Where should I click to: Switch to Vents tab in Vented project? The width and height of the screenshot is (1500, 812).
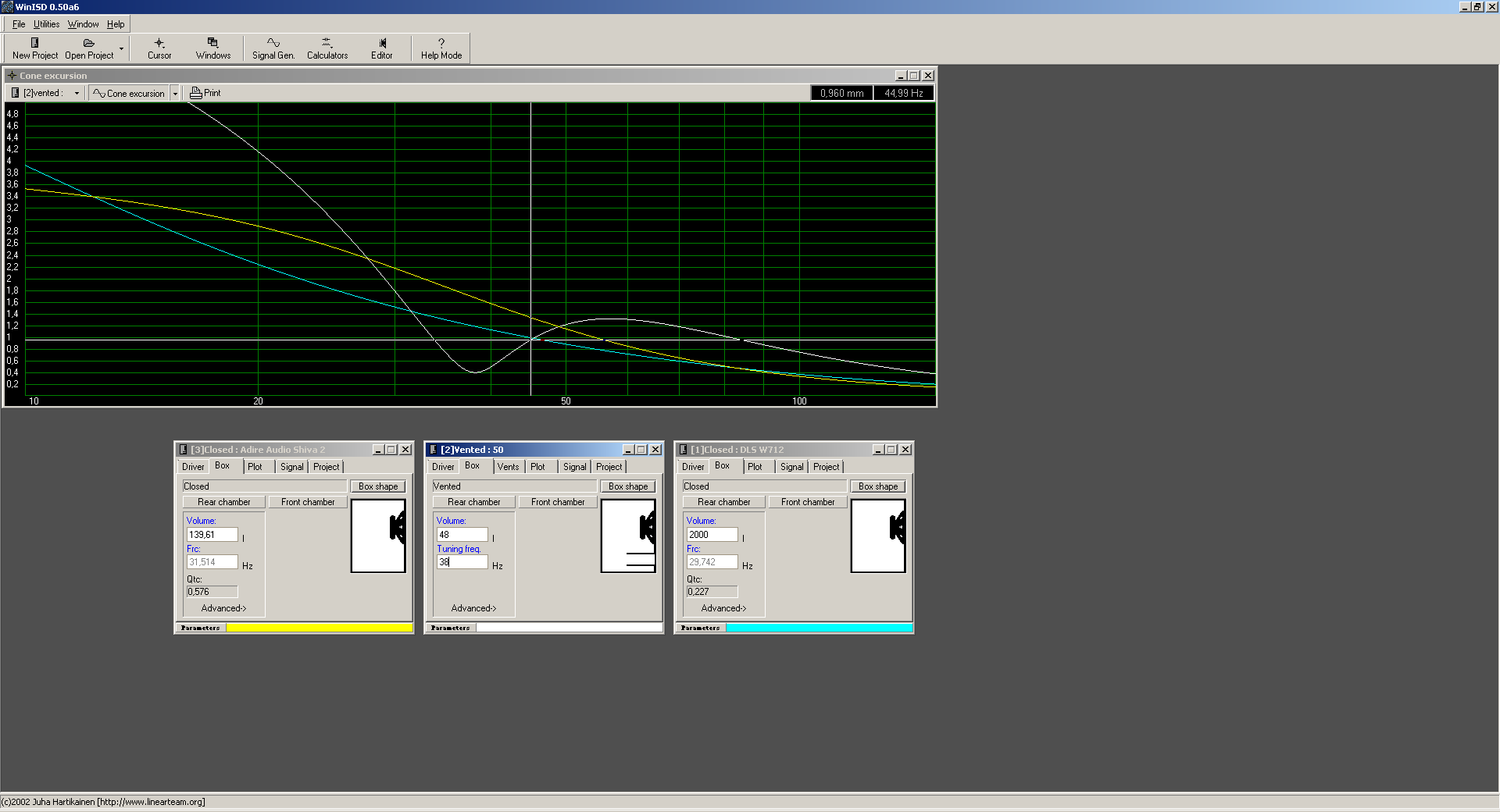[x=508, y=467]
